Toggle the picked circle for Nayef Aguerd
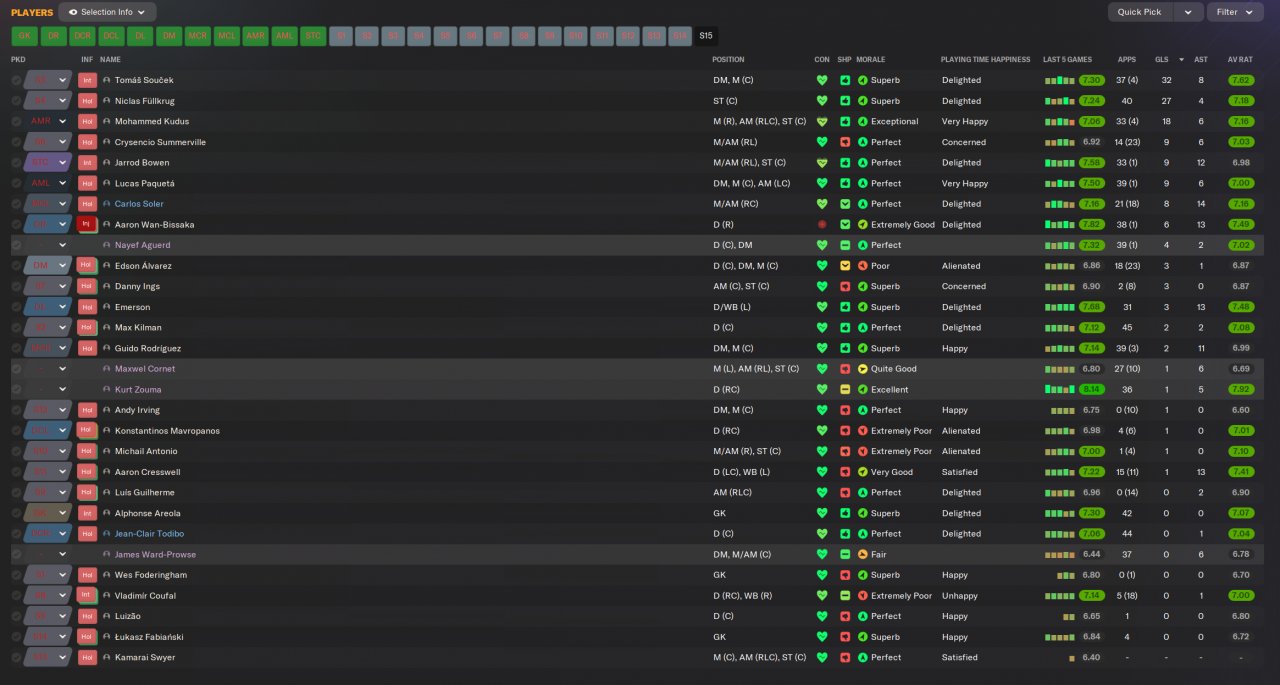 pos(16,245)
